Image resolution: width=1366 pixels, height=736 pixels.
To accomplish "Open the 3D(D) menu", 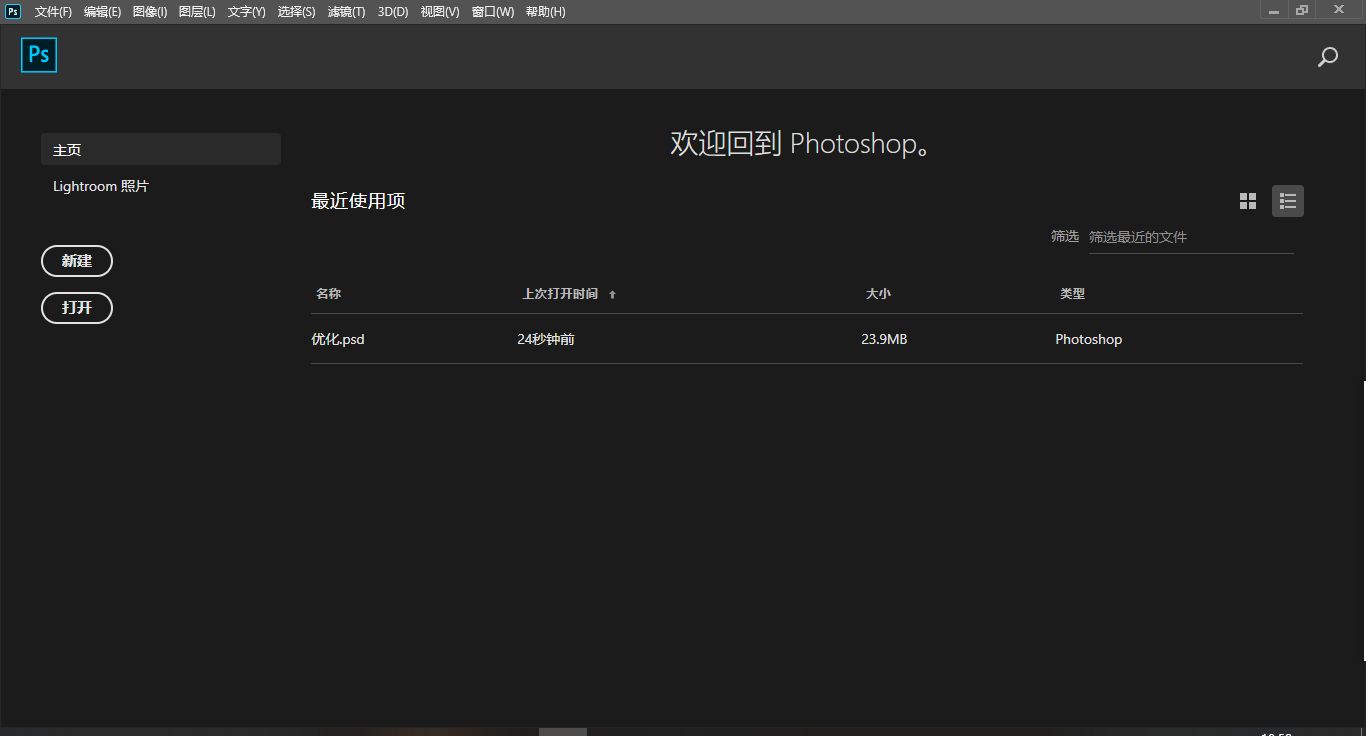I will 393,12.
